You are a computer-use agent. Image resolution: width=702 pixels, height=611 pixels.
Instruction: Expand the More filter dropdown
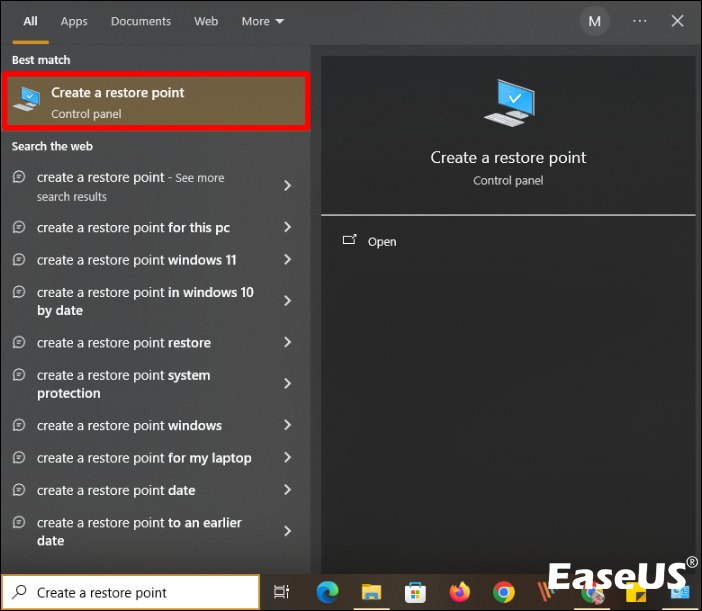click(x=263, y=21)
